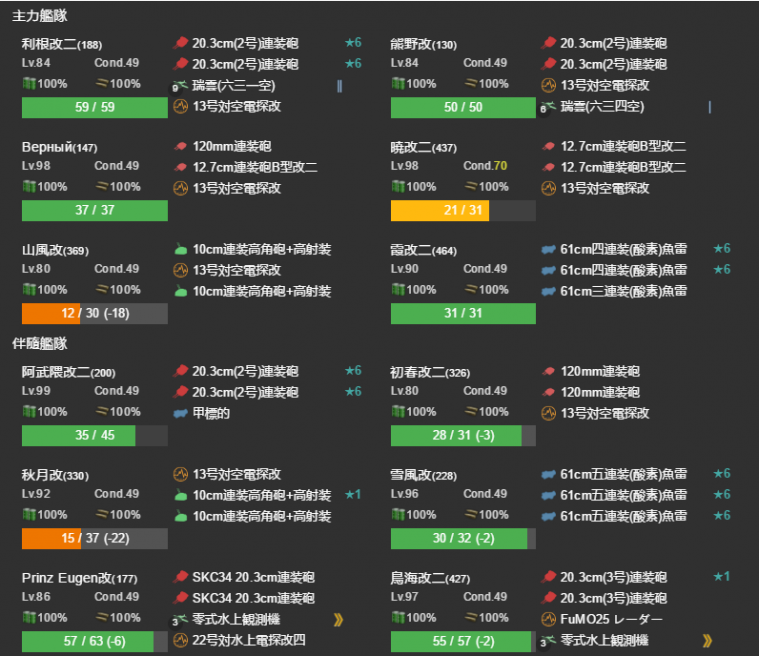
Task: Click the fuel icon under 山風改
Action: pyautogui.click(x=29, y=290)
